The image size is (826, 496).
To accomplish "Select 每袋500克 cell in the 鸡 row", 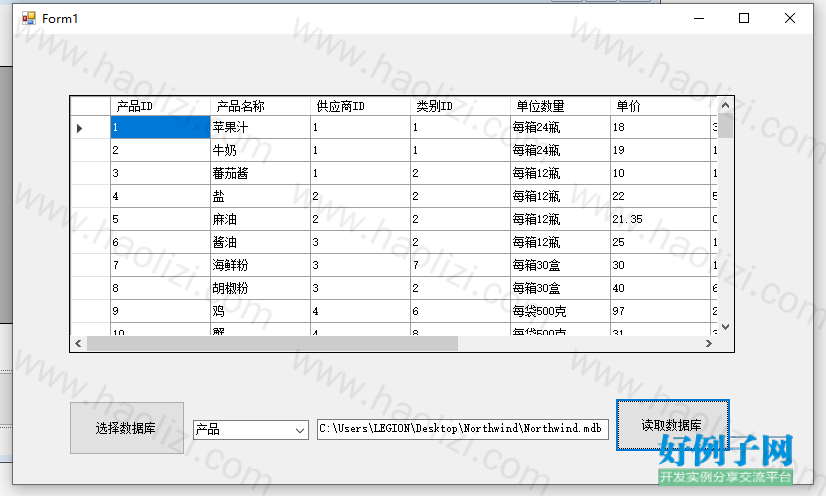I will [x=560, y=311].
